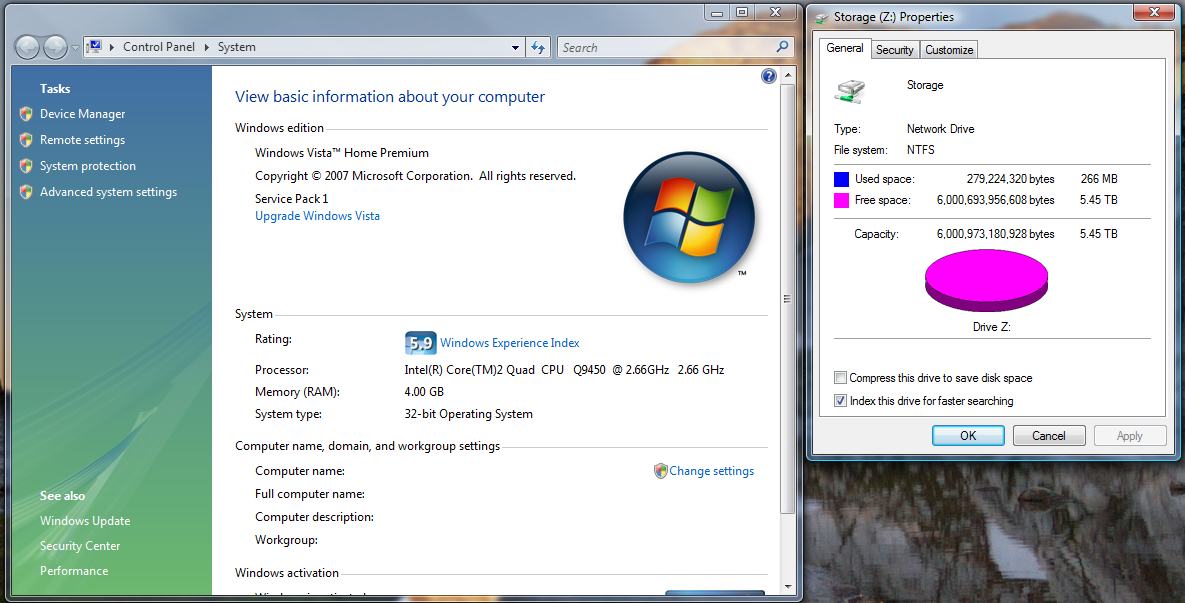
Task: Click the blue Used space color swatch
Action: (841, 179)
